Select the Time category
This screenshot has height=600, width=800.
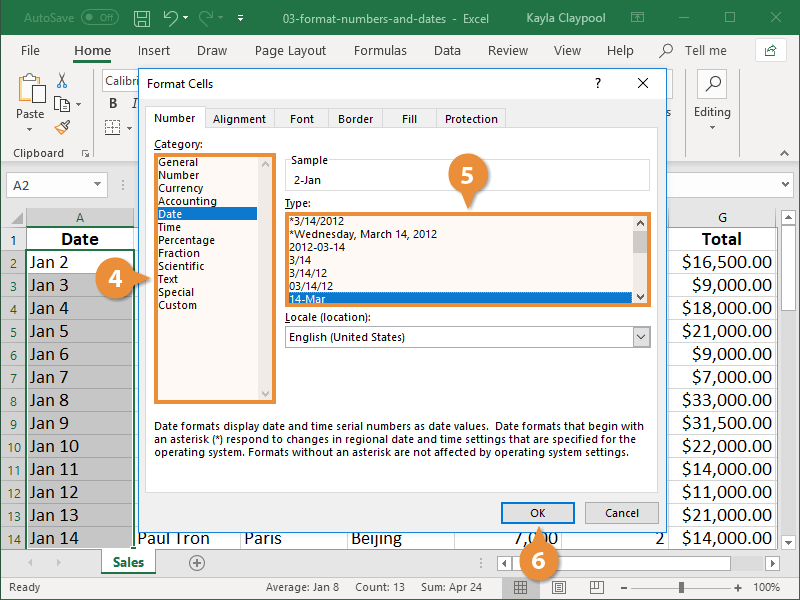169,227
